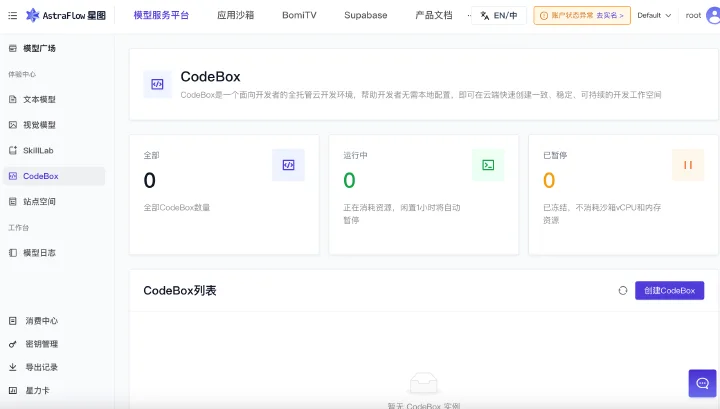The image size is (720, 409).
Task: Switch to the 应用沙箱 tab
Action: [236, 15]
